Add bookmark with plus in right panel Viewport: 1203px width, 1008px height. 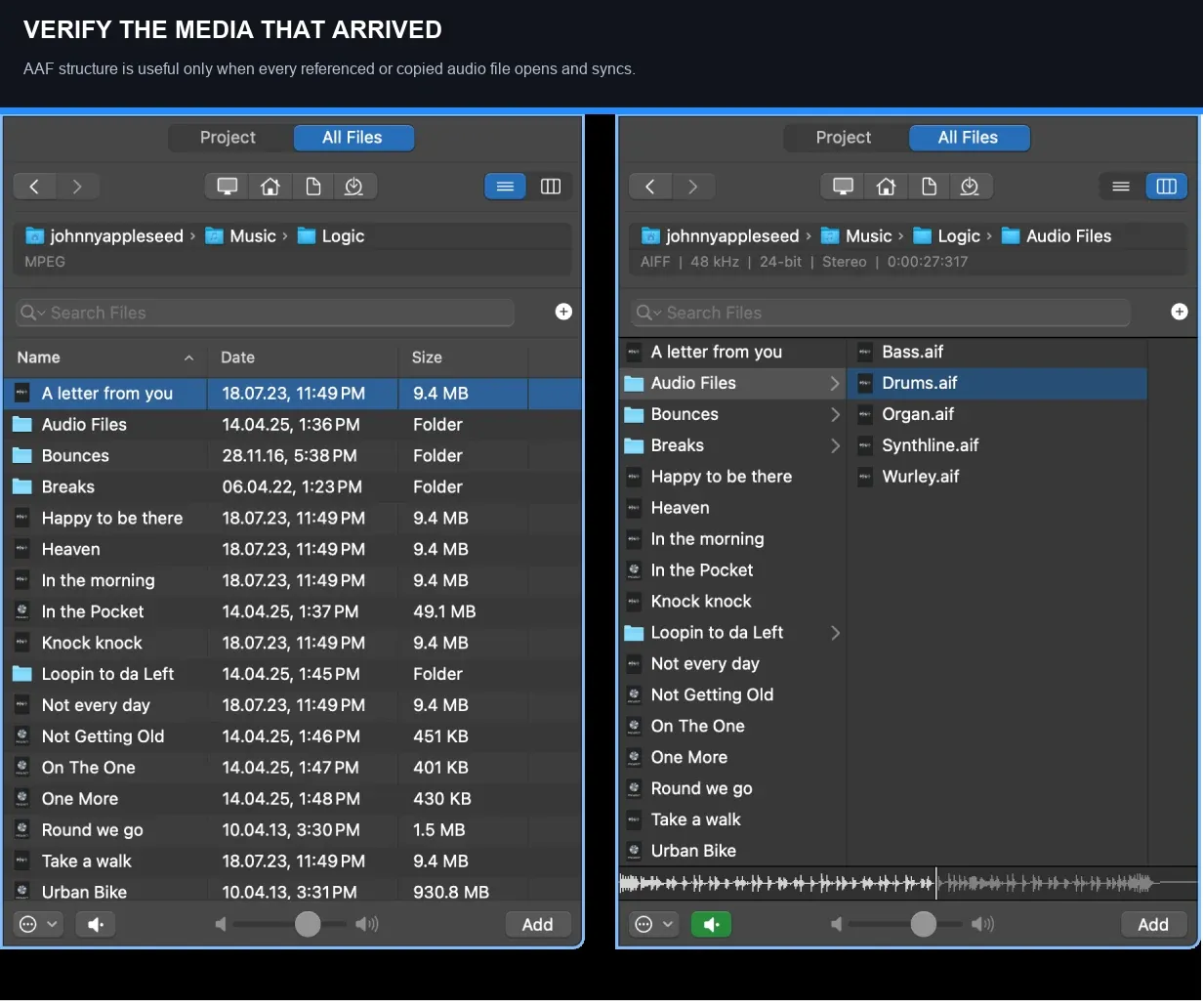[1180, 312]
